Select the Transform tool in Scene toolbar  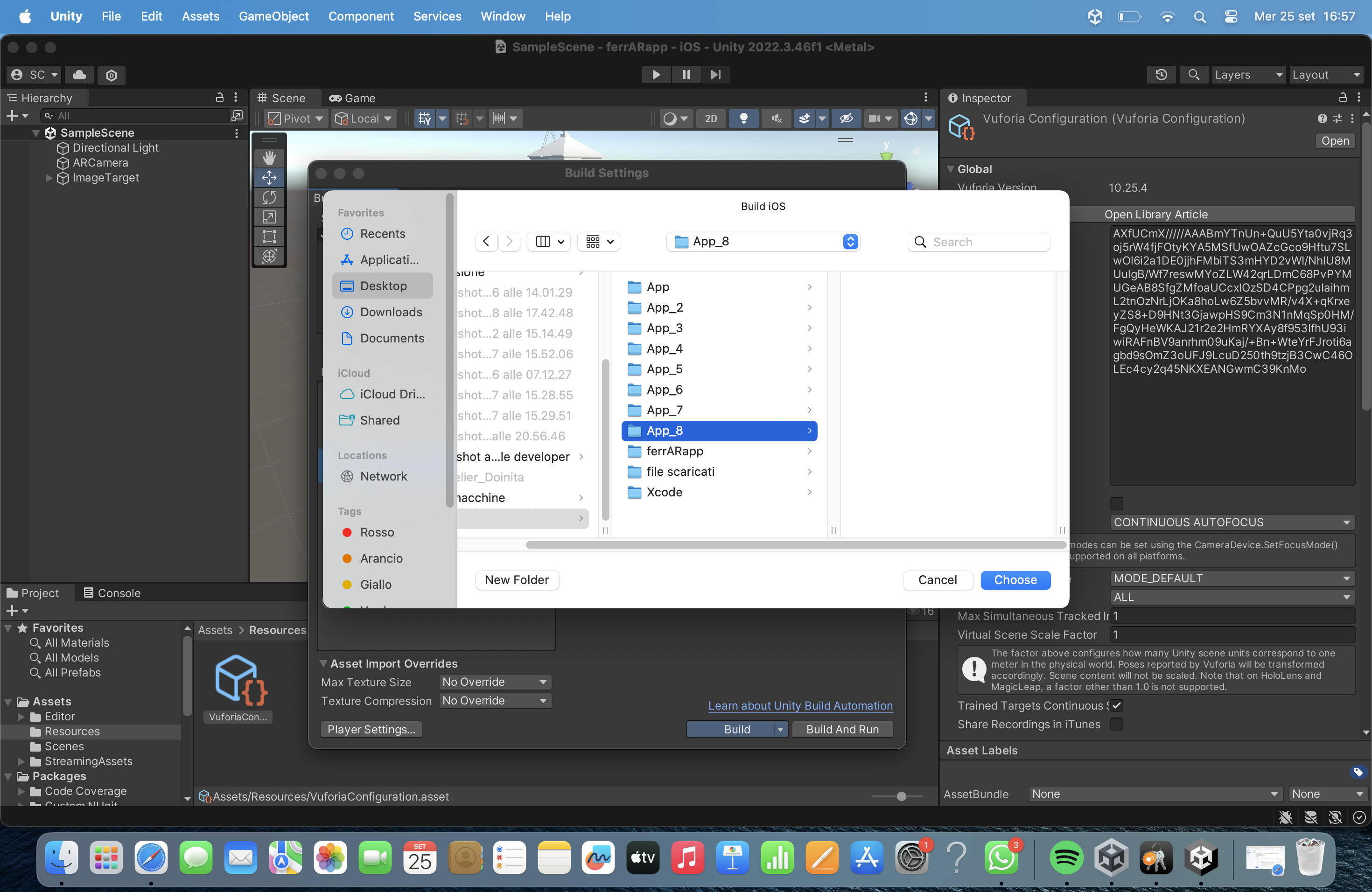[x=269, y=256]
